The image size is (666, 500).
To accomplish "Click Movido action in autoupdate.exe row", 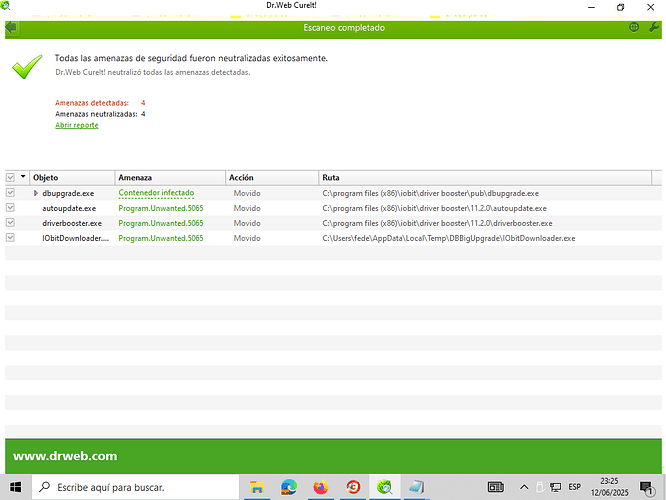I will 247,208.
